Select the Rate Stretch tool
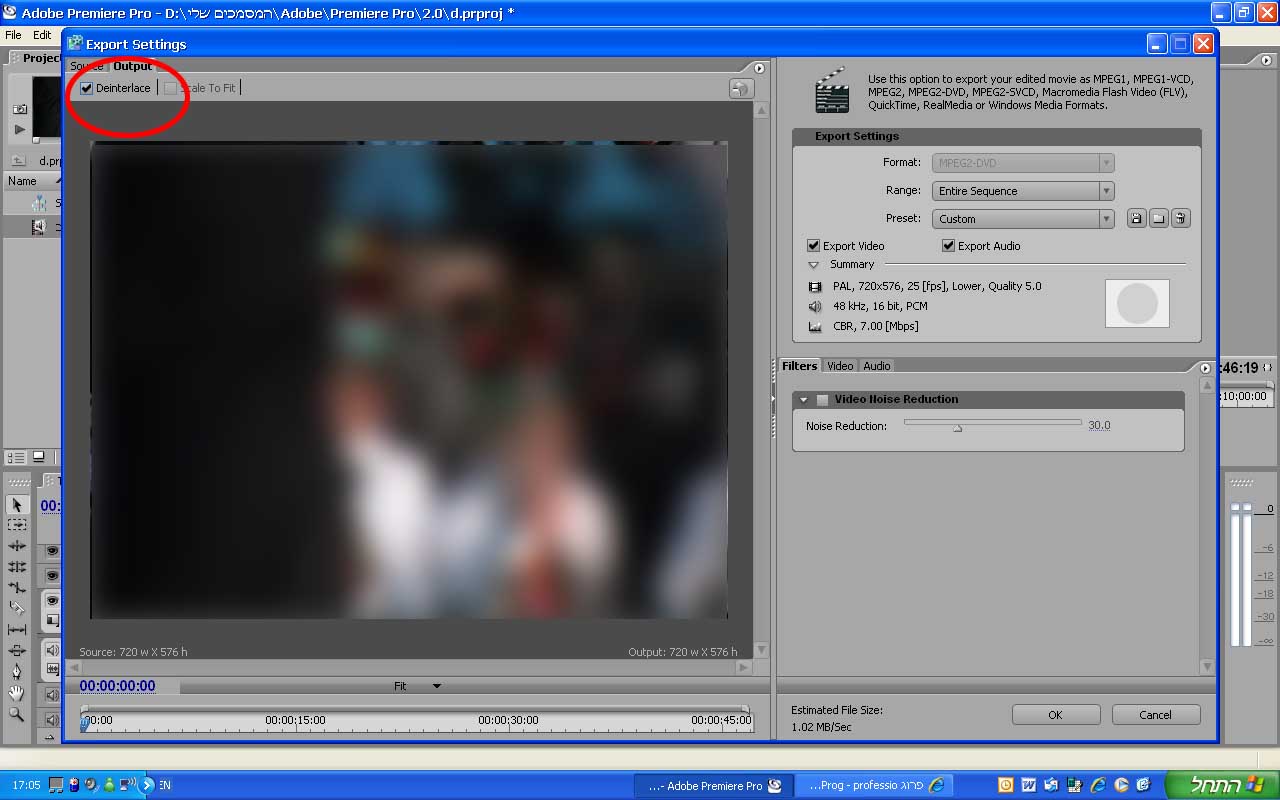 [17, 588]
